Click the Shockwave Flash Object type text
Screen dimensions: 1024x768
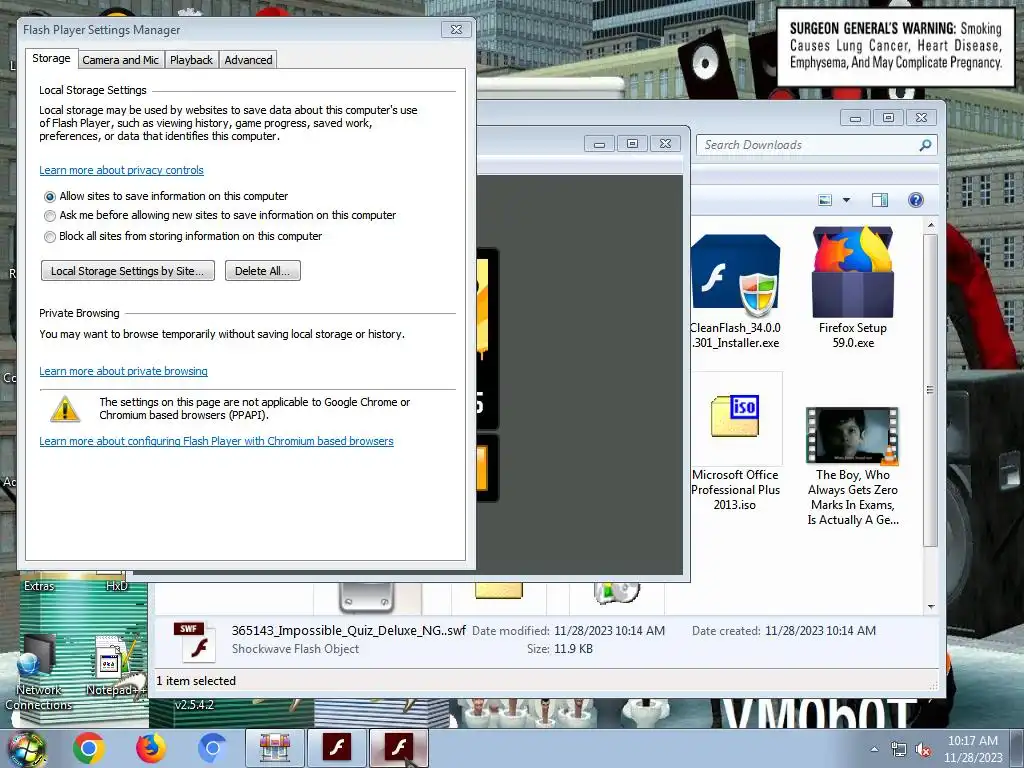(x=295, y=649)
